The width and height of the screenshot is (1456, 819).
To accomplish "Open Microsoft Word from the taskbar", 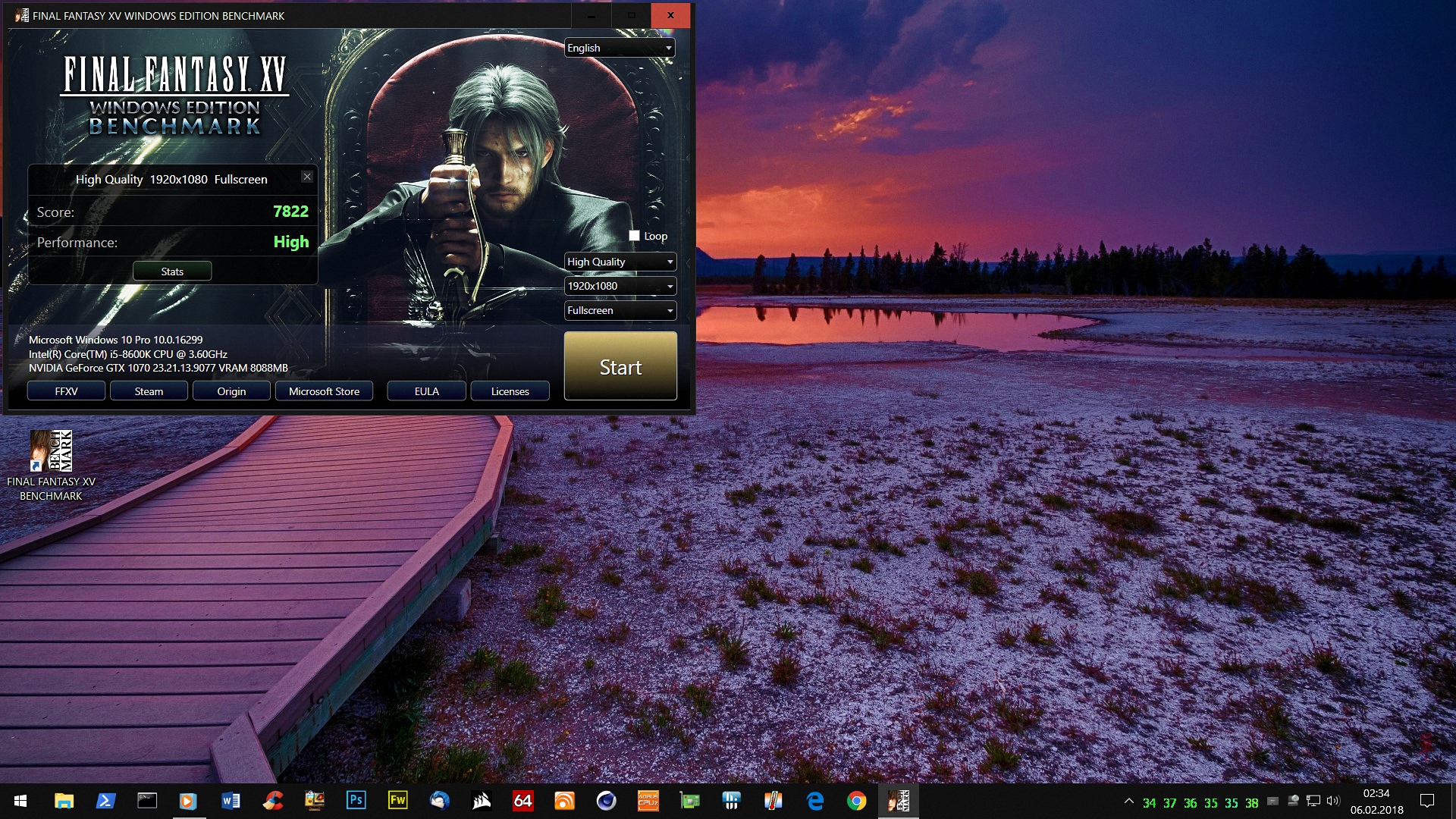I will [x=231, y=801].
